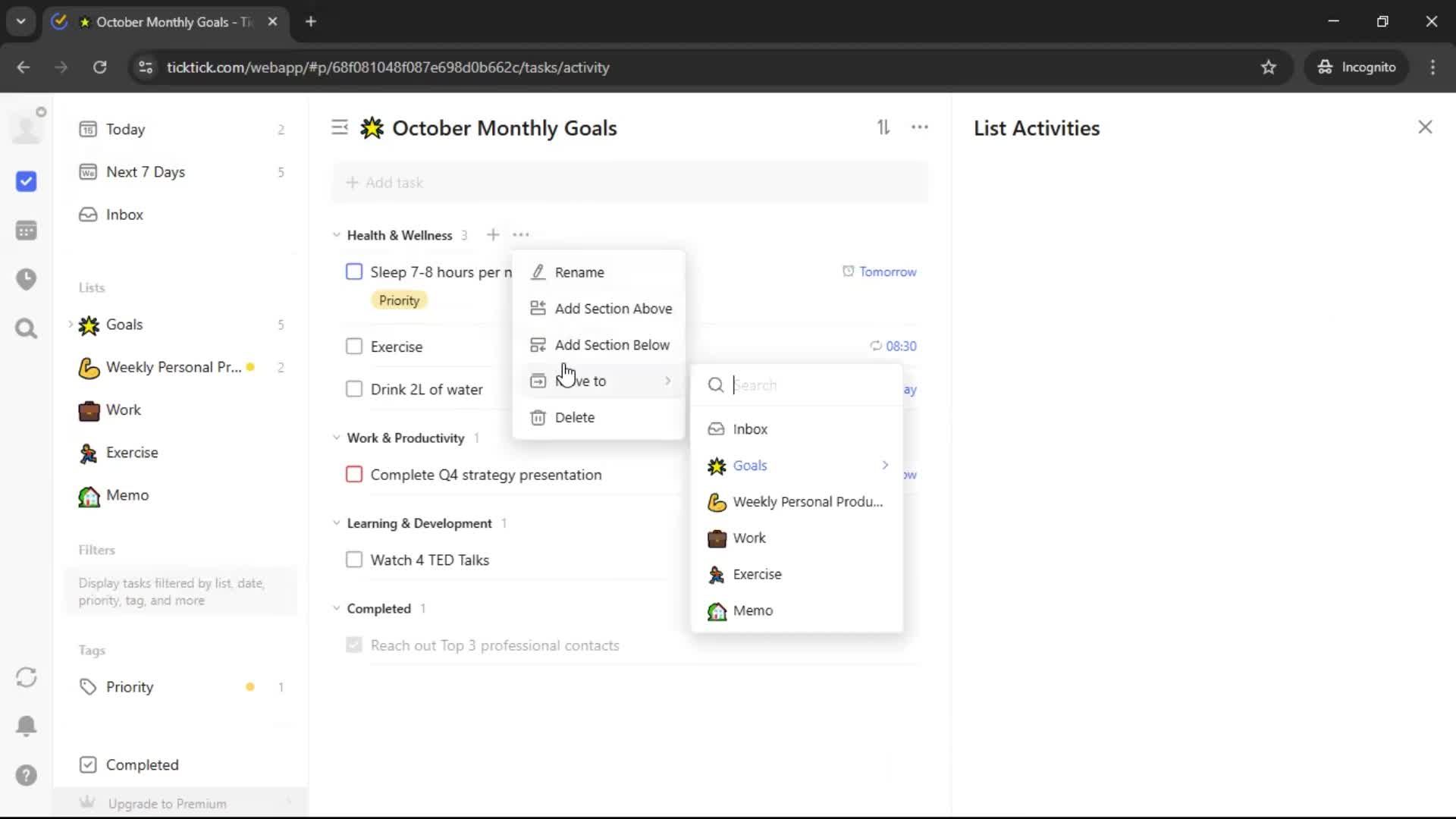Tick Watch 4 TED Talks checkbox

(354, 560)
